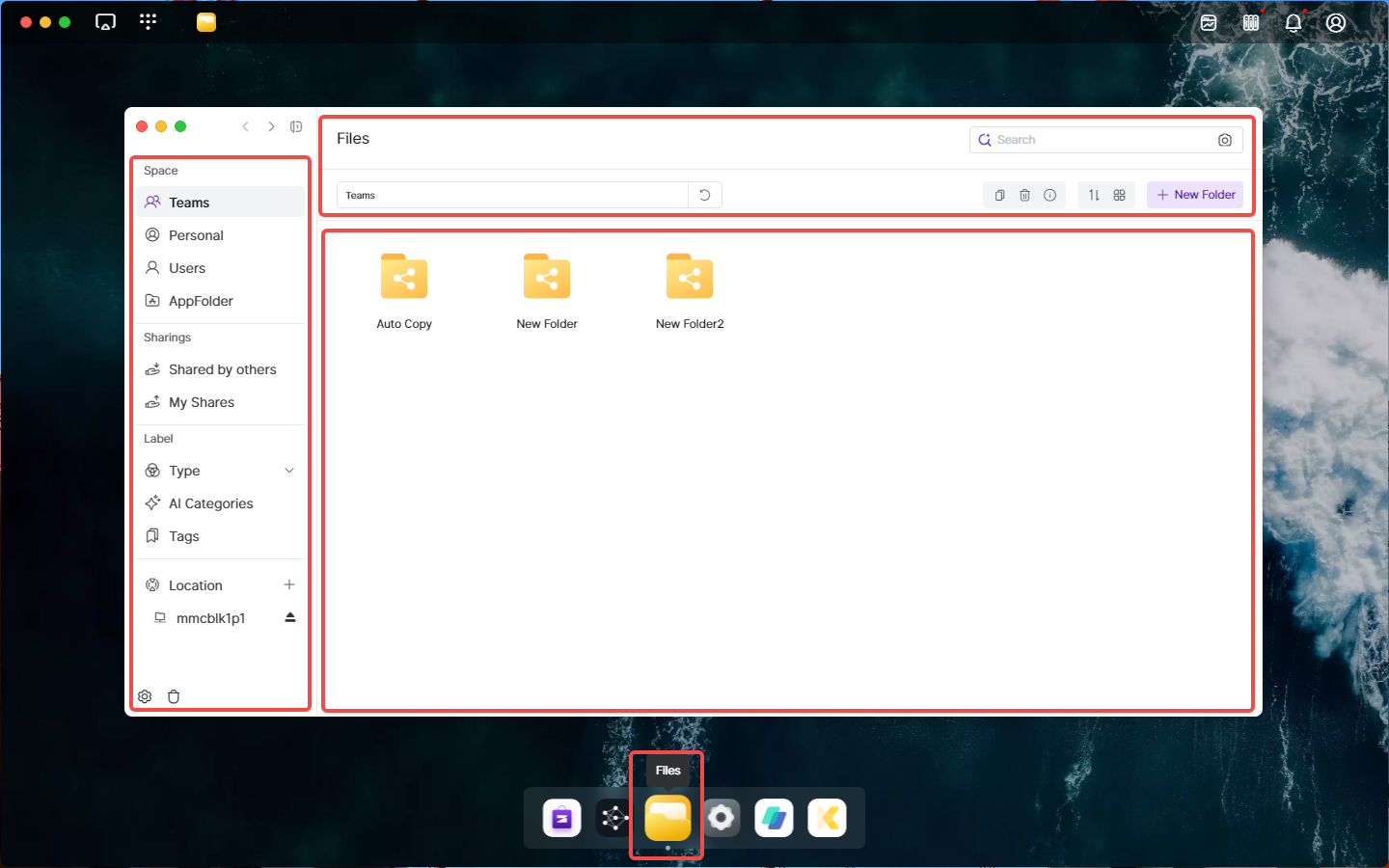Launch the purple market app in dock

coord(562,819)
